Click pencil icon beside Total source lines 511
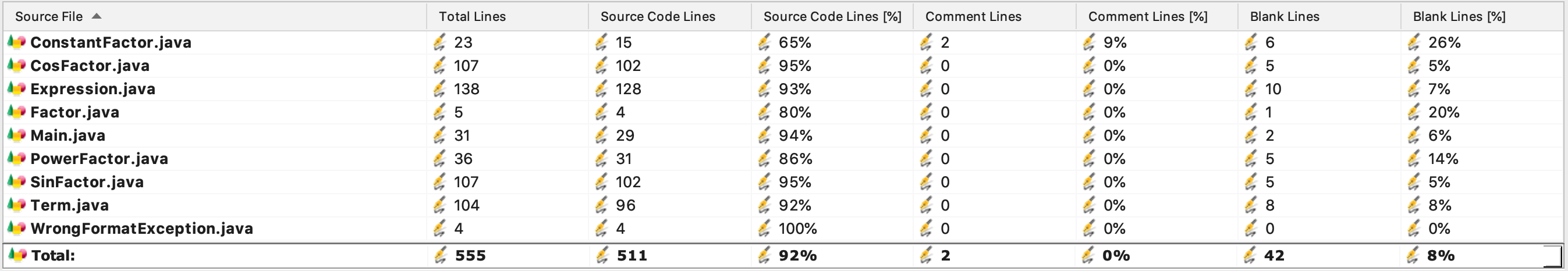The width and height of the screenshot is (1568, 271). click(602, 255)
